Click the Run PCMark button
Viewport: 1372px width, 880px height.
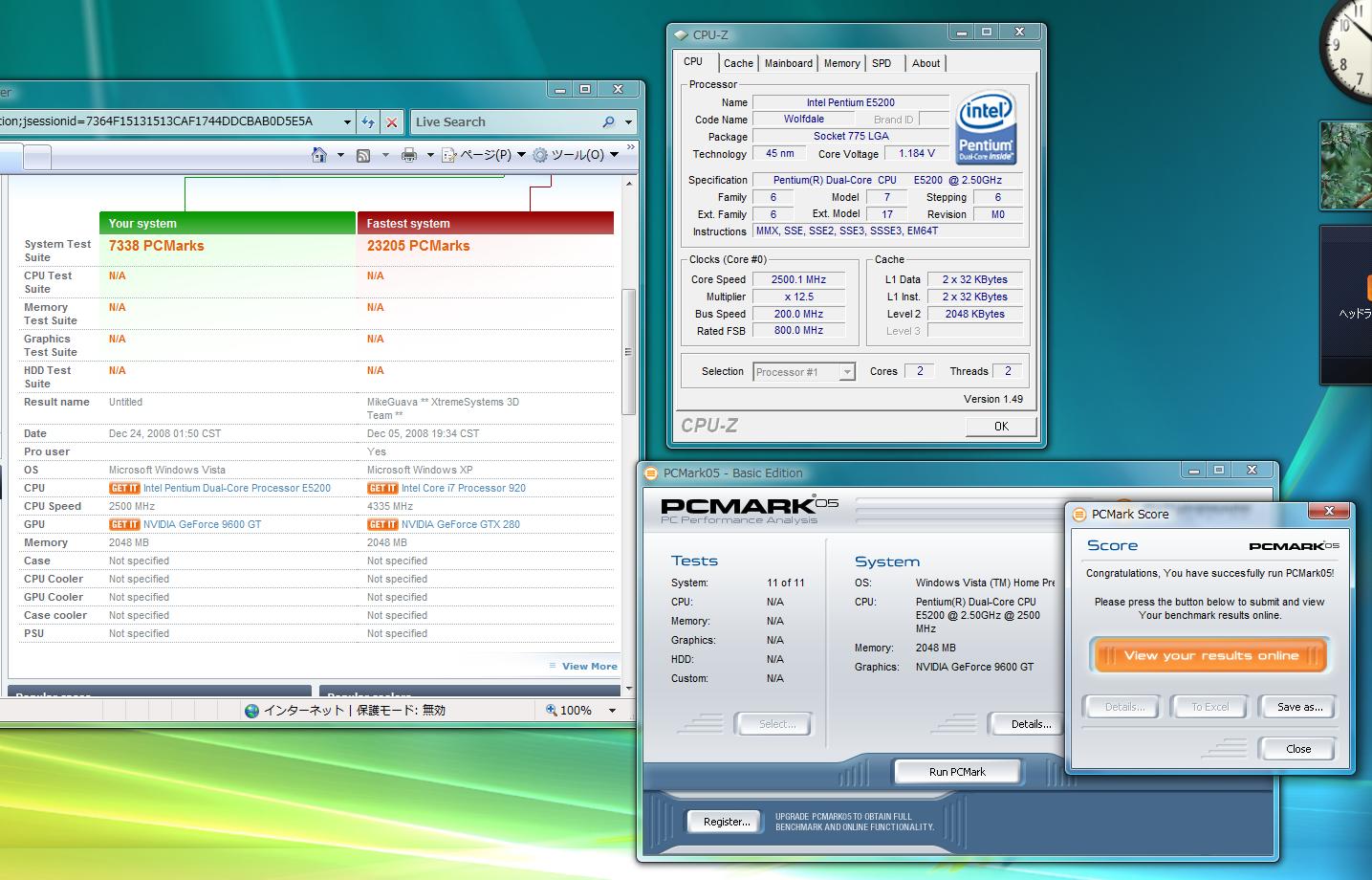click(956, 772)
